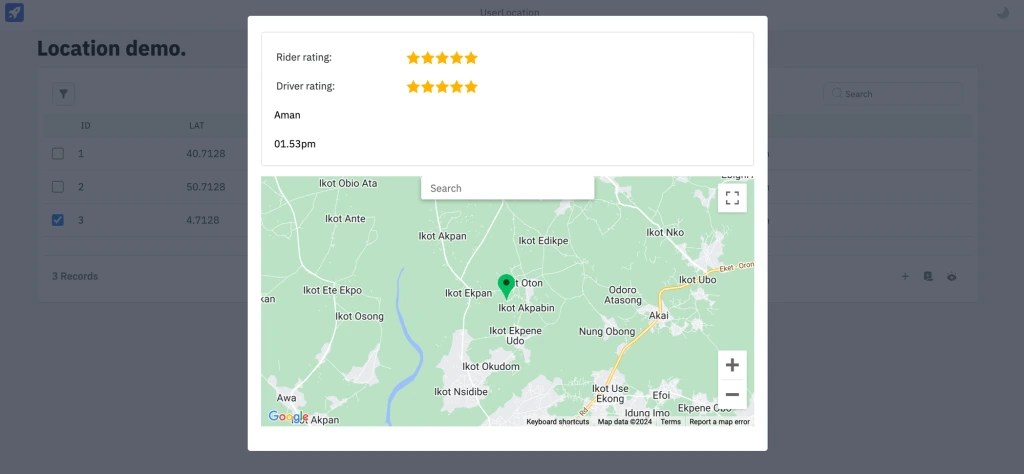Click Map data ©2024 text
Image resolution: width=1024 pixels, height=474 pixels.
[625, 422]
